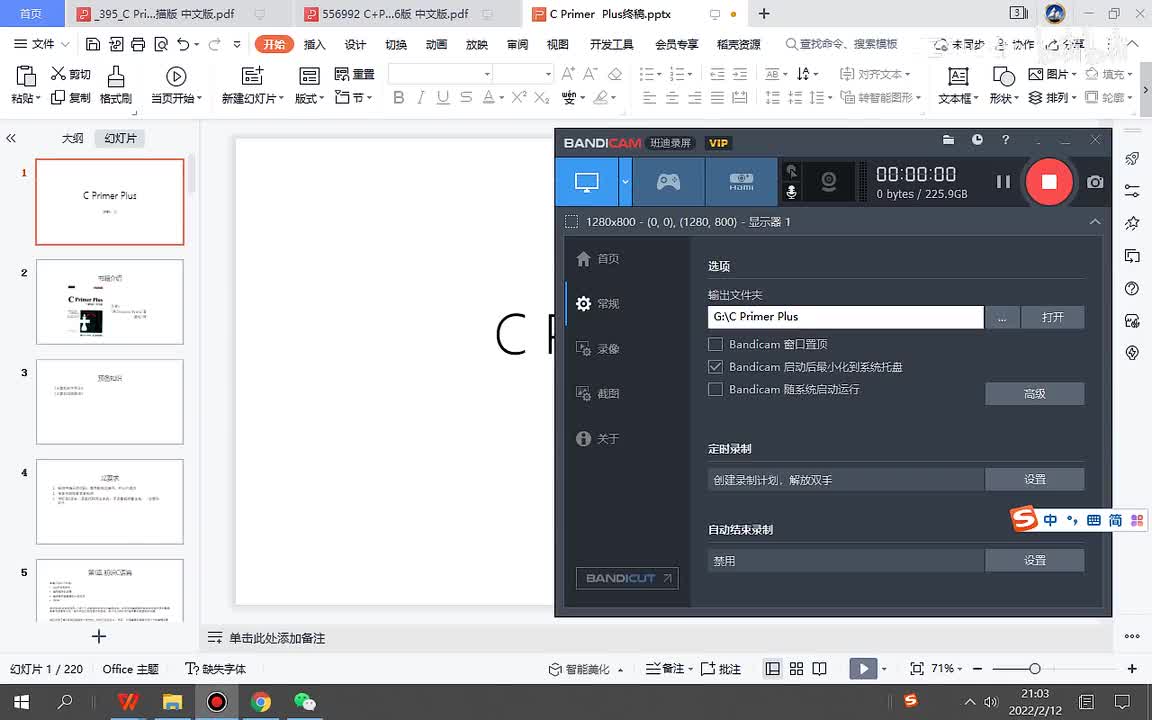Collapse the slide panel with double chevron
The width and height of the screenshot is (1152, 720).
(11, 138)
